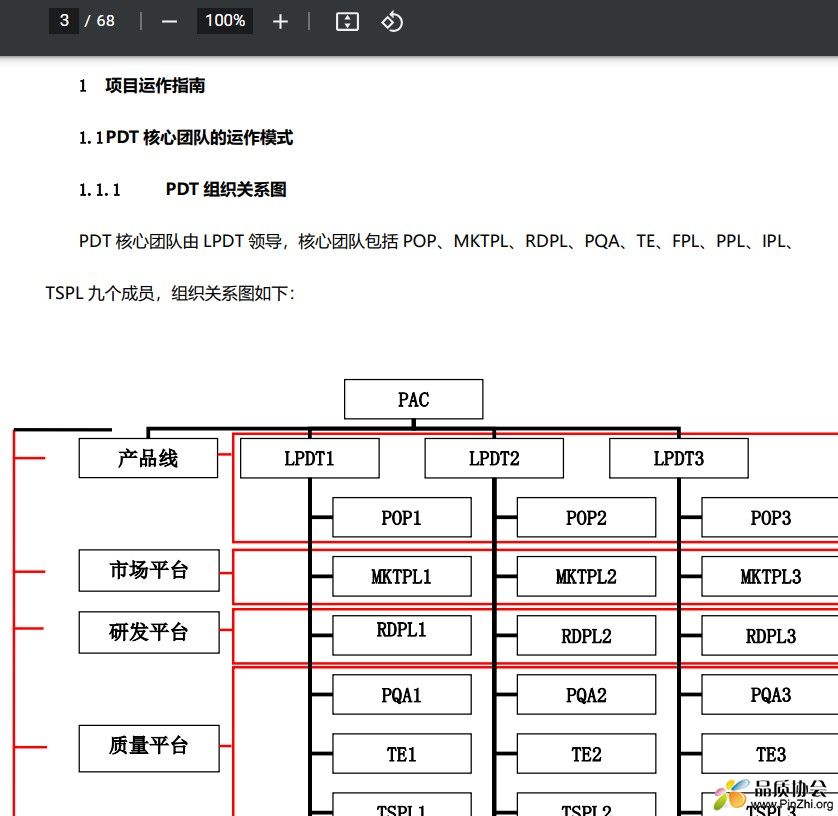Screen dimensions: 838x816
Task: Click the TE3 box
Action: pyautogui.click(x=770, y=753)
